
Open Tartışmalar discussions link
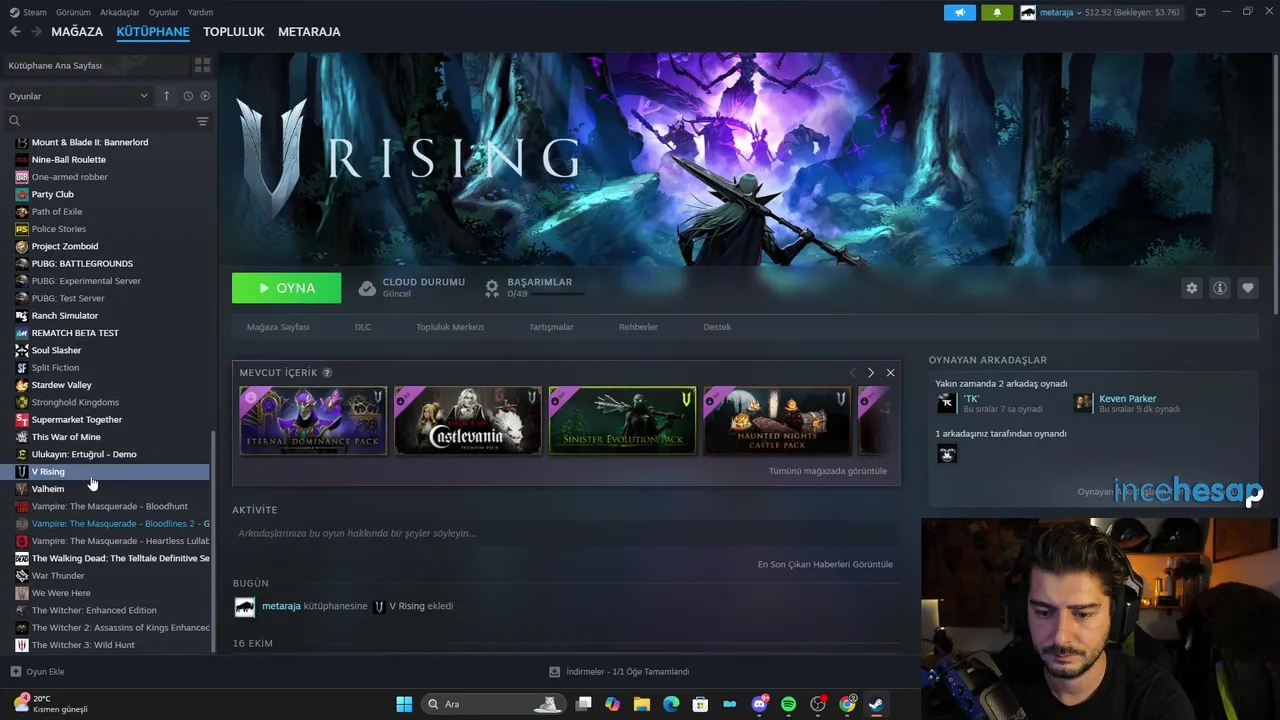(x=551, y=327)
